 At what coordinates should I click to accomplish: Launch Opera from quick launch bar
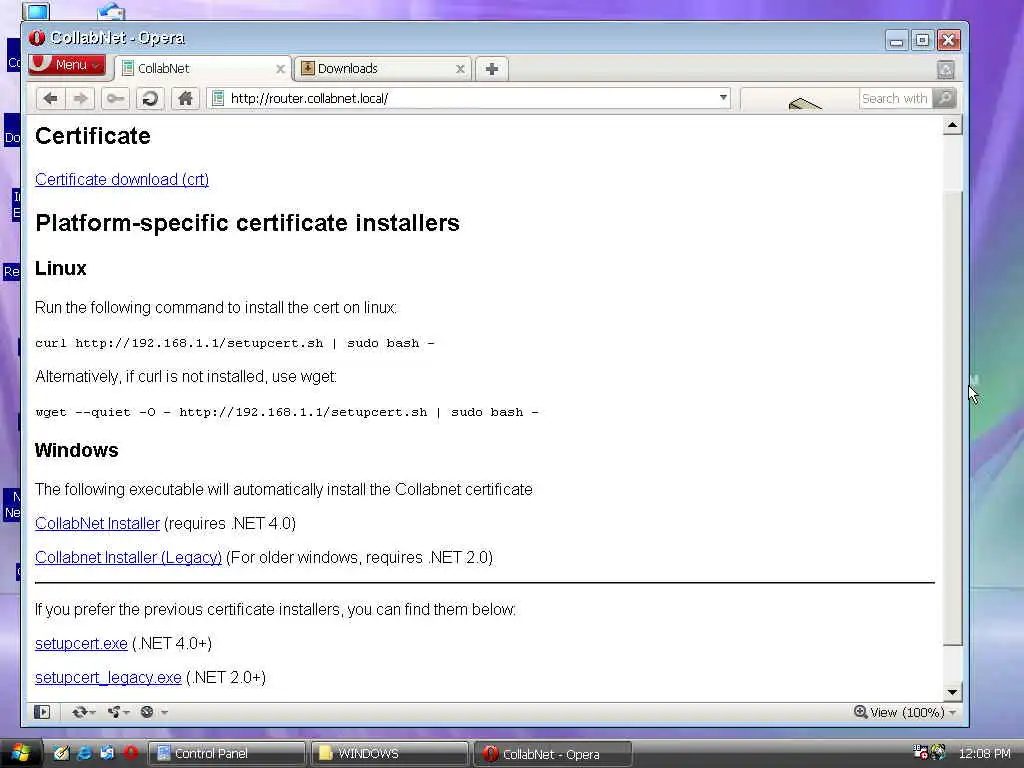click(x=131, y=753)
